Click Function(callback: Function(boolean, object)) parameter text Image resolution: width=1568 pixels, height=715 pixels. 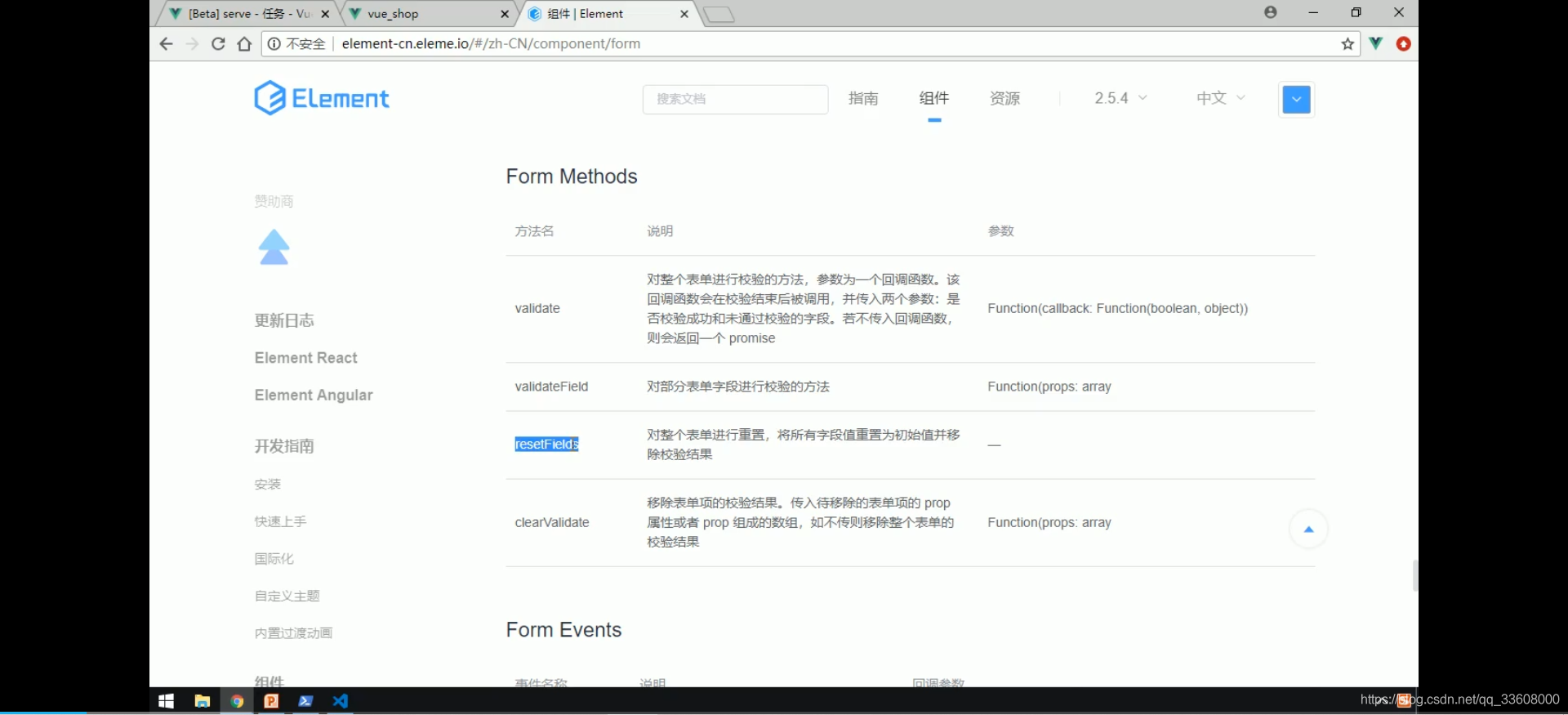(x=1117, y=309)
